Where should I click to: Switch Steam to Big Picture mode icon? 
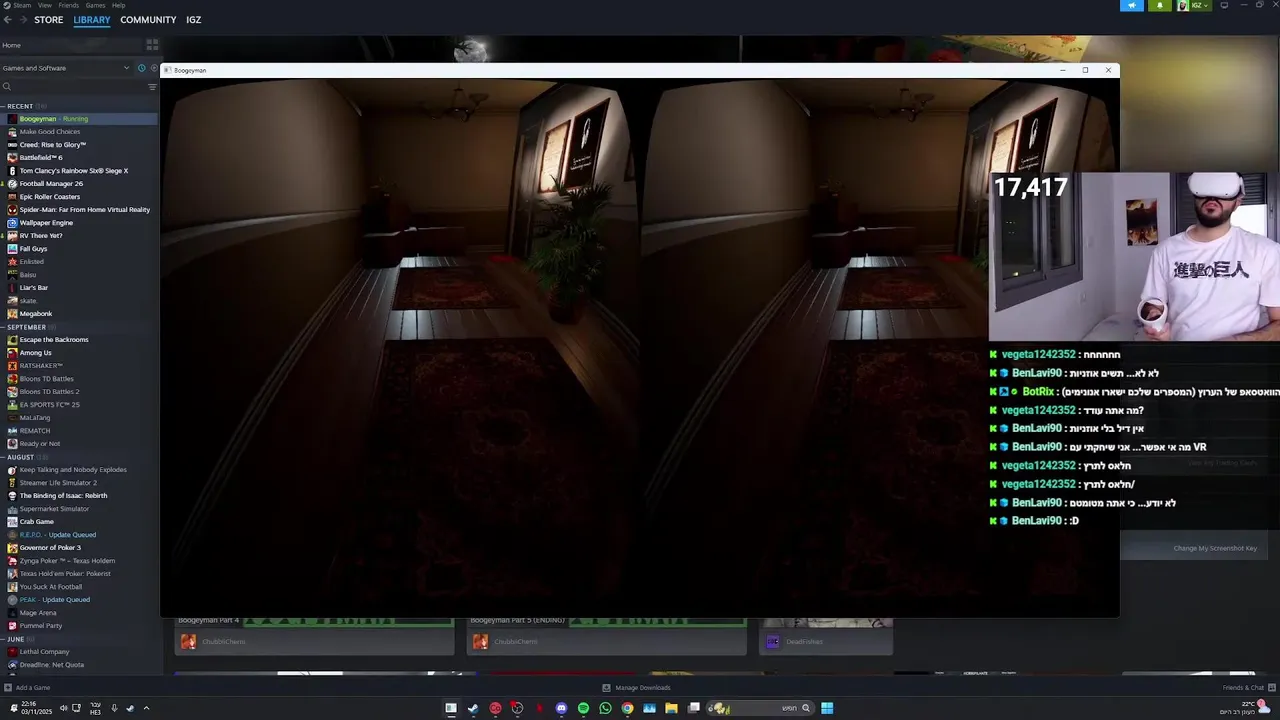click(x=1224, y=5)
